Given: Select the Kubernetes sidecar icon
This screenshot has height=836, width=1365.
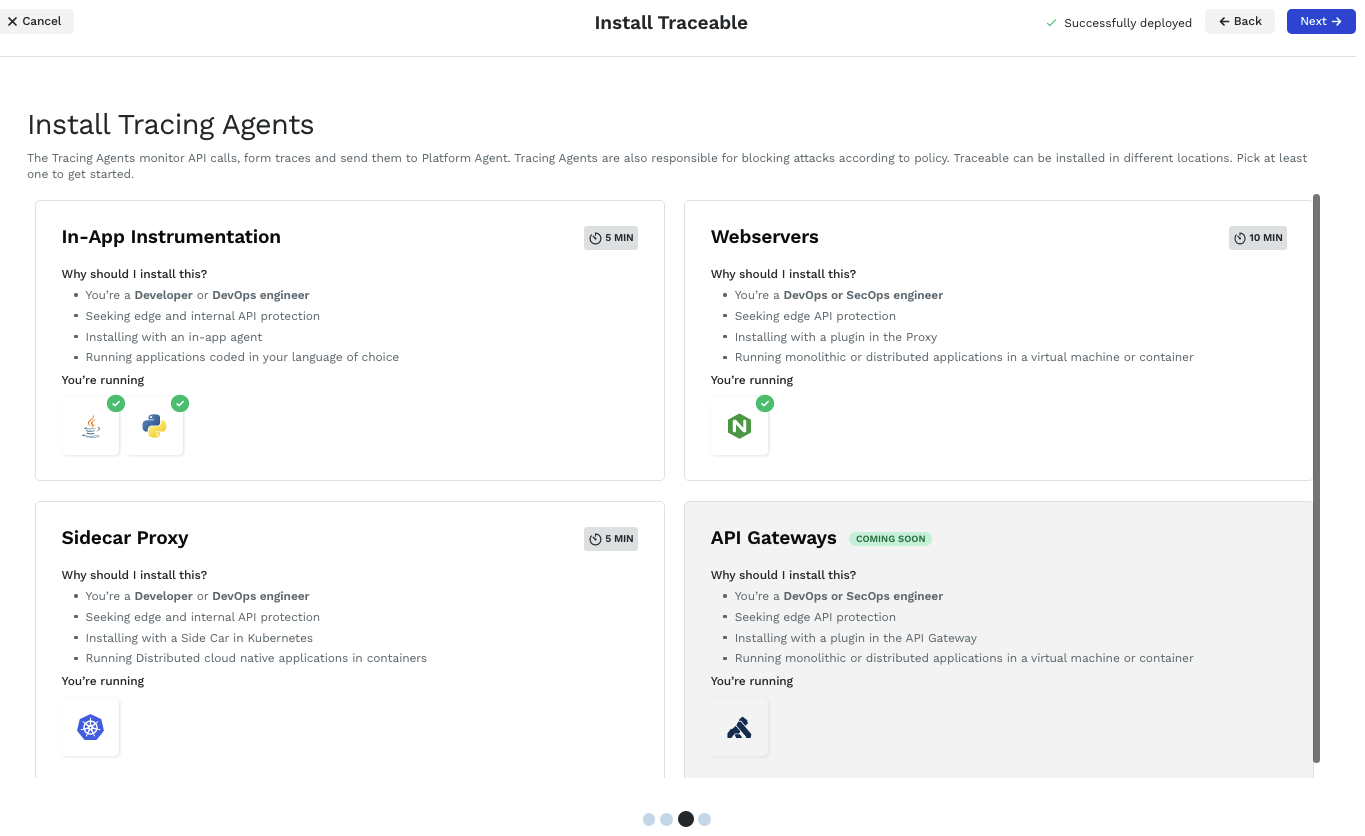Looking at the screenshot, I should pos(91,727).
